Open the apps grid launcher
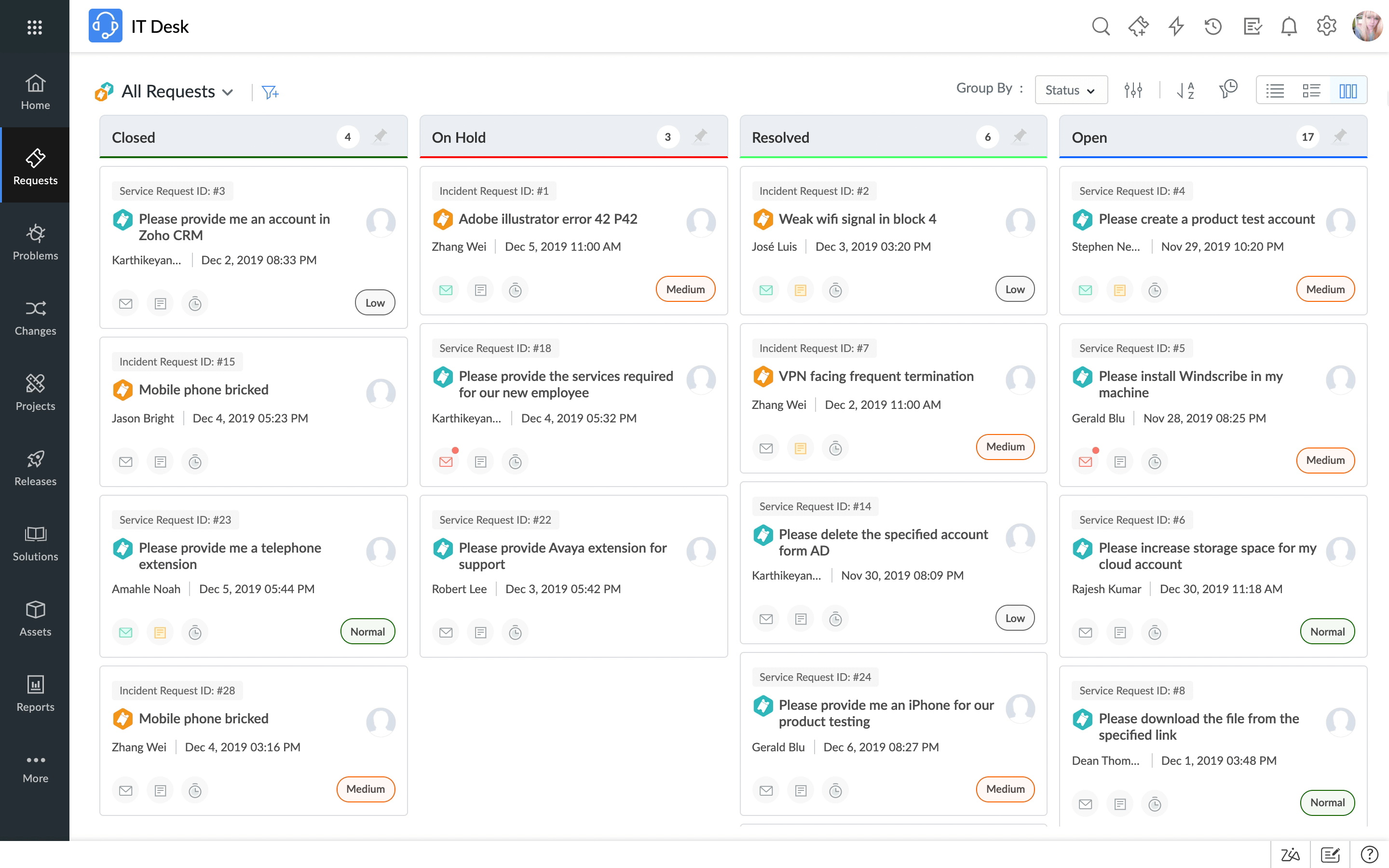Image resolution: width=1389 pixels, height=868 pixels. point(35,27)
